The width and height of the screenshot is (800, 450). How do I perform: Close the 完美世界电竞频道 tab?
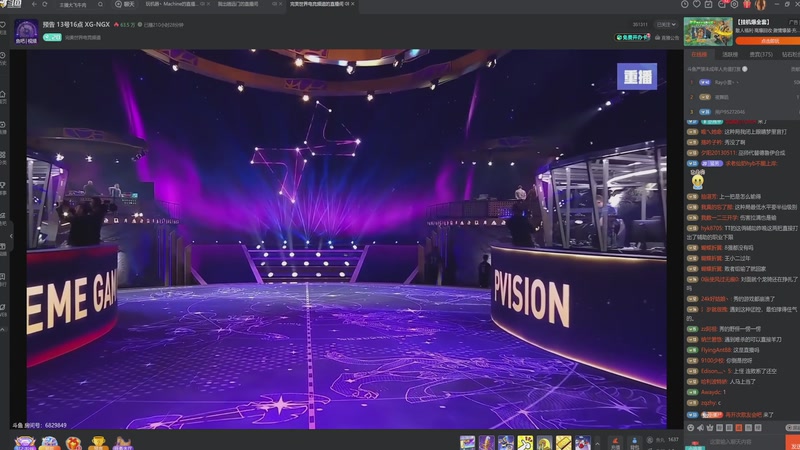tap(353, 4)
